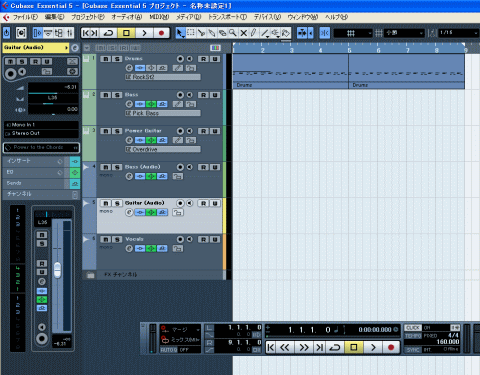Select the Mute X tool

click(x=244, y=33)
